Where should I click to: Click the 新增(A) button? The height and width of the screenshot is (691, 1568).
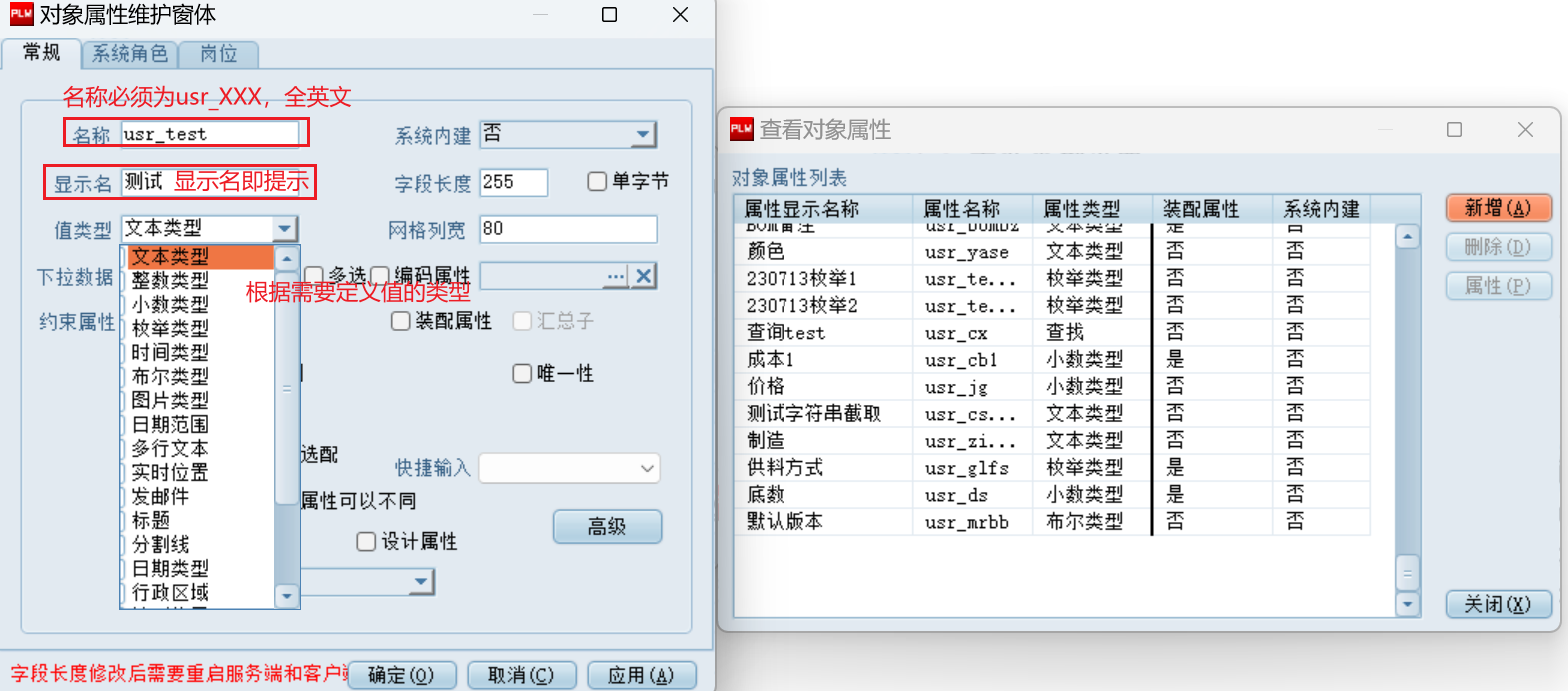coord(1498,208)
